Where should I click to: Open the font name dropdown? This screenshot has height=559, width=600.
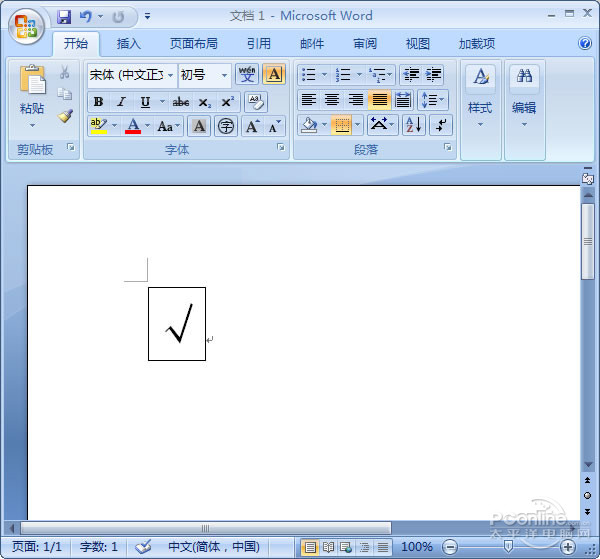170,75
